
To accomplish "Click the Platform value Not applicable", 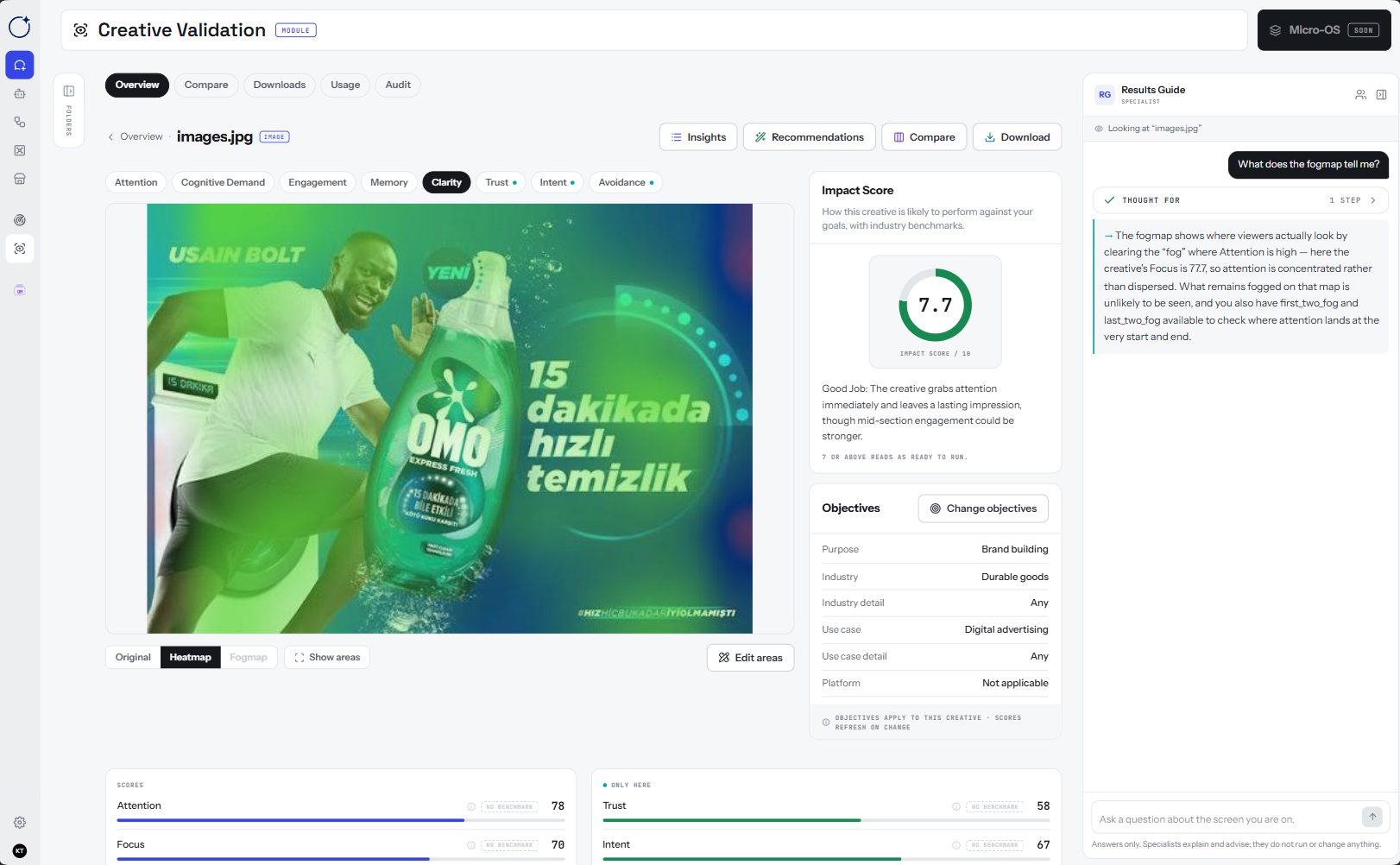I will [1015, 683].
